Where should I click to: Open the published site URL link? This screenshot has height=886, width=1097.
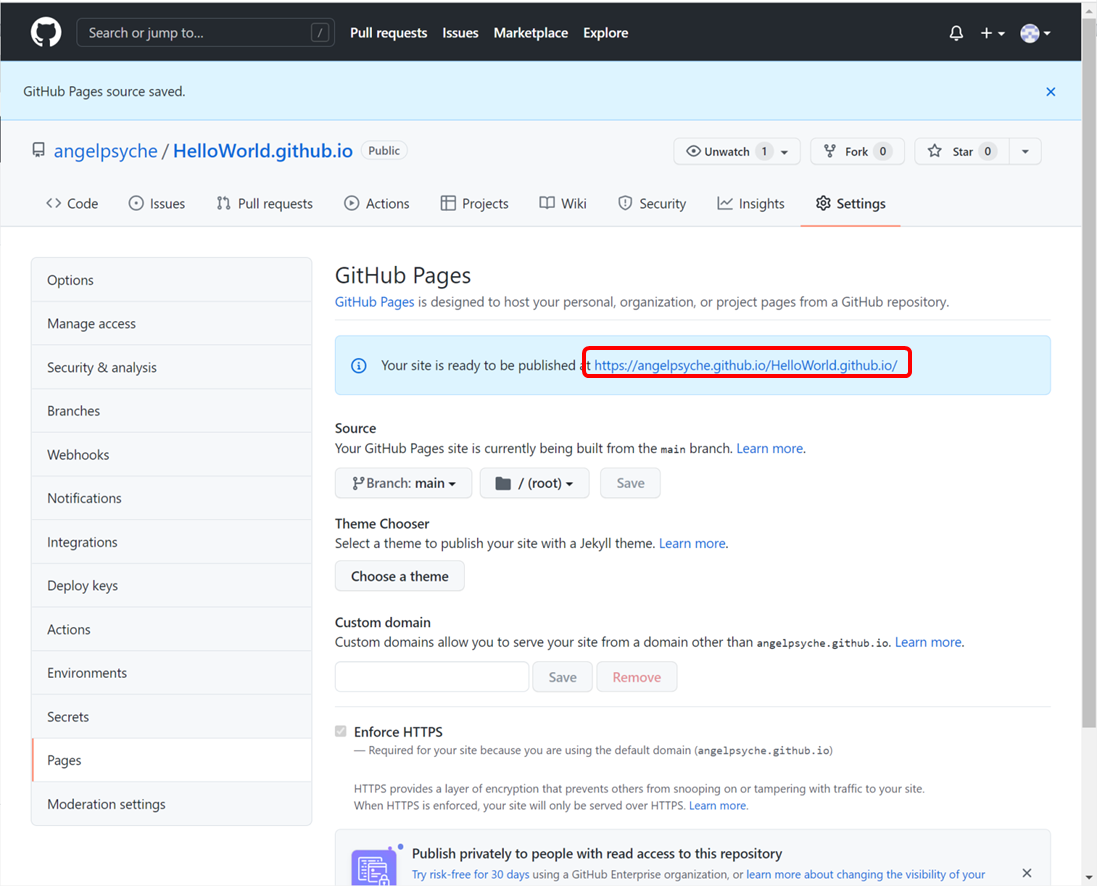tap(746, 365)
